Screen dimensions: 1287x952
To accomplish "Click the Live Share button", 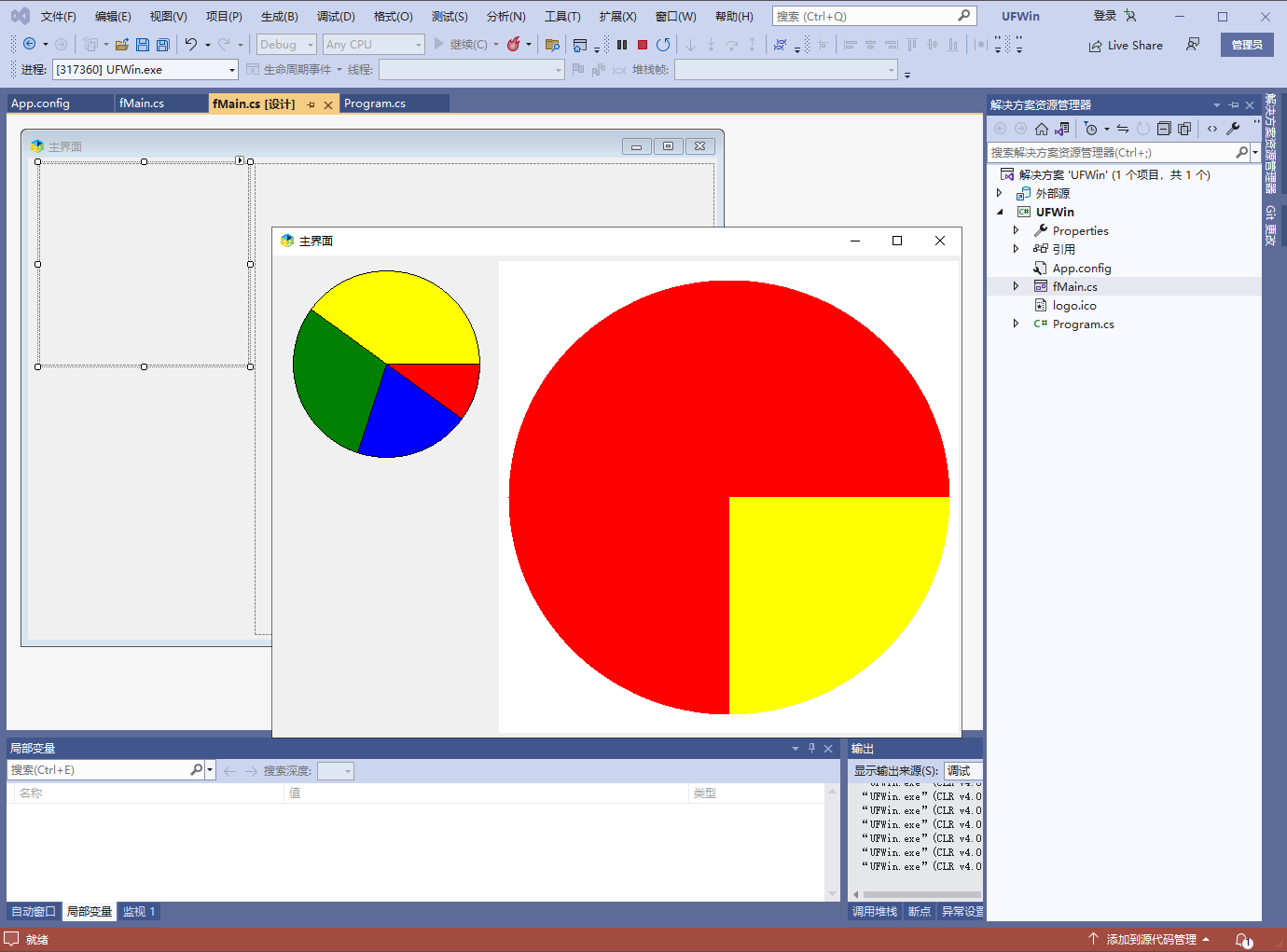I will [1126, 46].
